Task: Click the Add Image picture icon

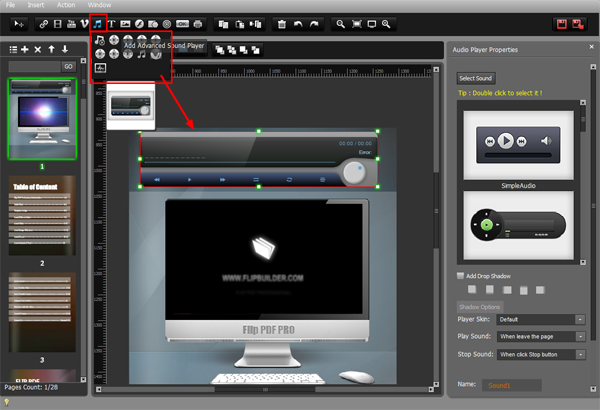Action: [125, 24]
